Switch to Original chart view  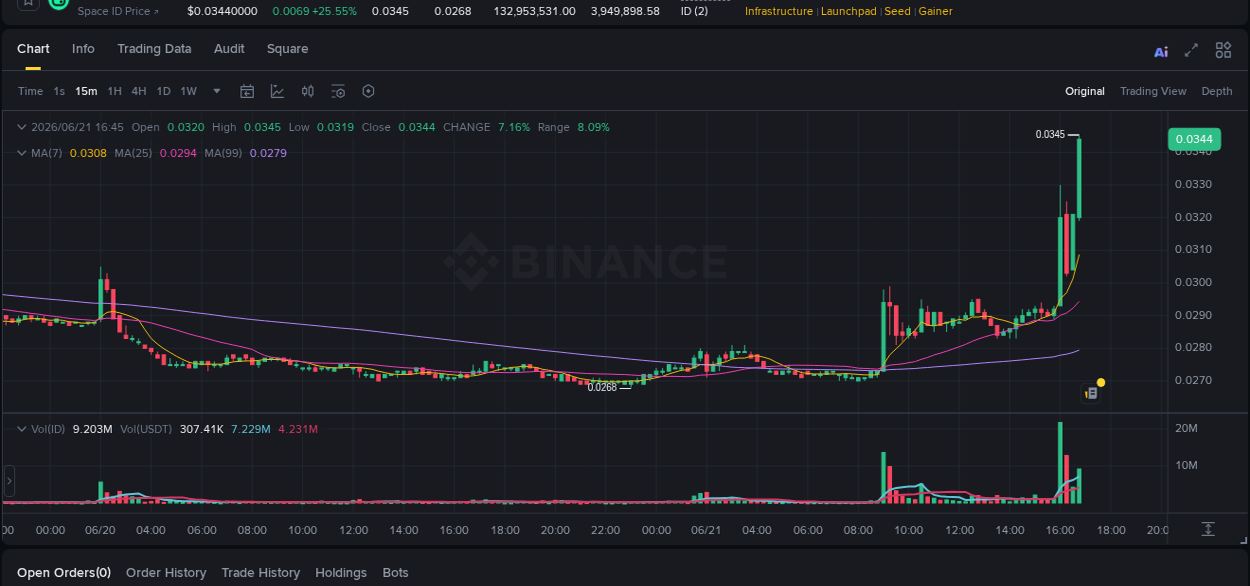[1085, 91]
